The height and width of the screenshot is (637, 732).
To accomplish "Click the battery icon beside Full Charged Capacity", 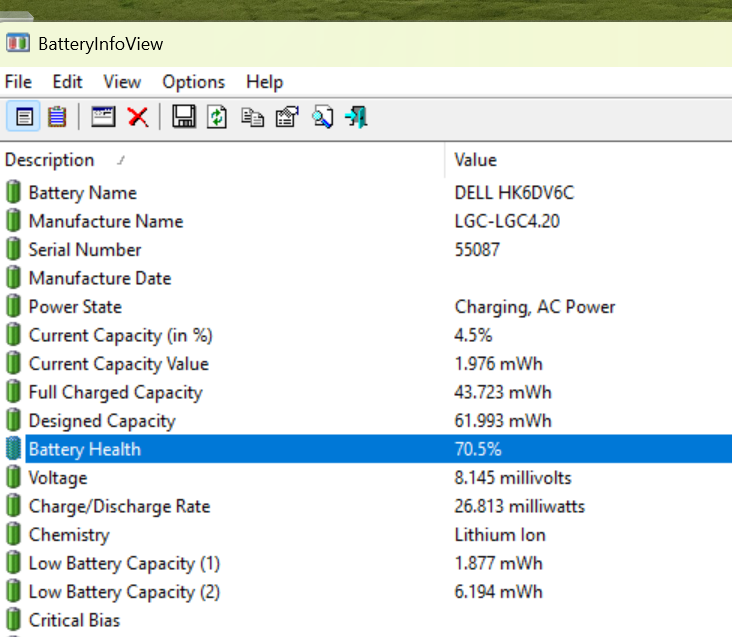I will [x=14, y=392].
